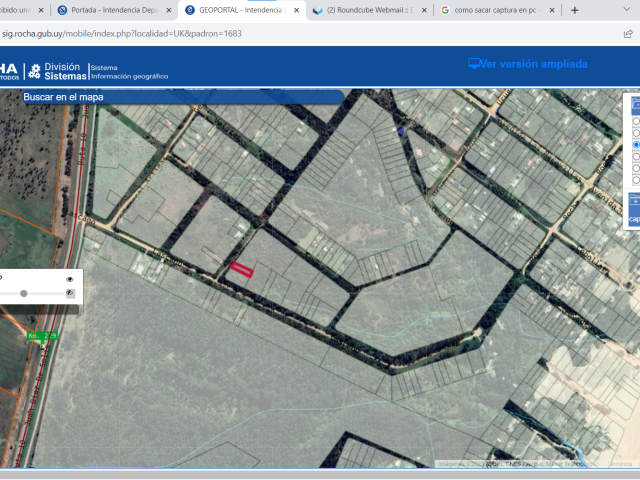Click the red highlighted parcel on map
Image resolution: width=640 pixels, height=480 pixels.
241,268
